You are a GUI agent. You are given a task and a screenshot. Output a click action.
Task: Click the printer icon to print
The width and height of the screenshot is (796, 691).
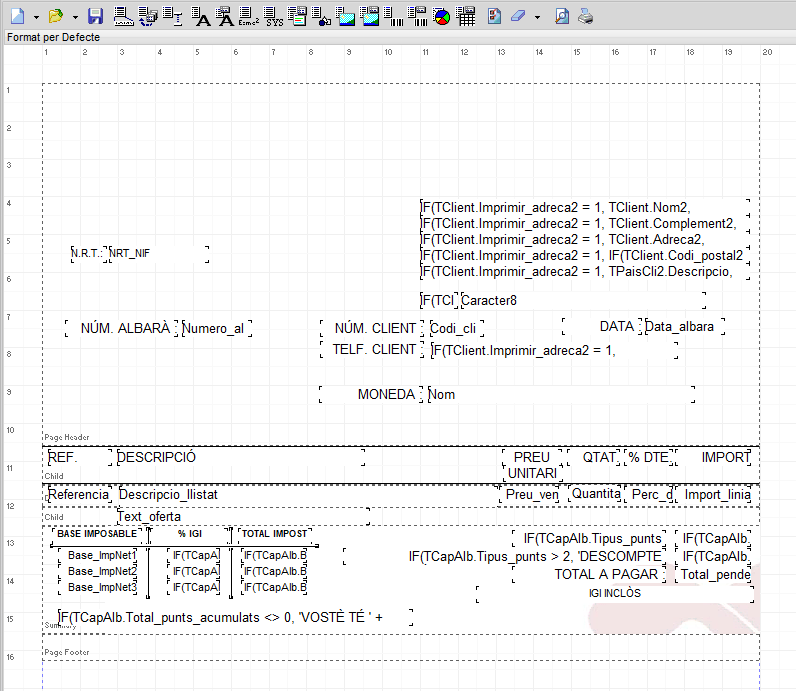click(585, 16)
